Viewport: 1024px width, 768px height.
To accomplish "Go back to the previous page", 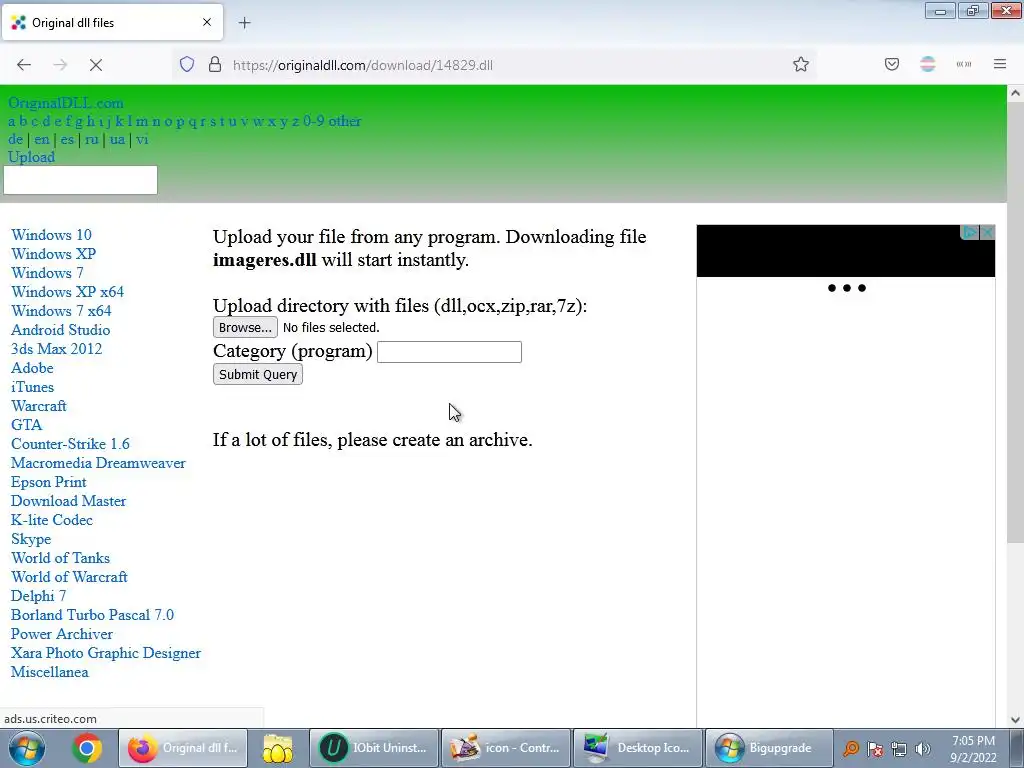I will [x=24, y=65].
